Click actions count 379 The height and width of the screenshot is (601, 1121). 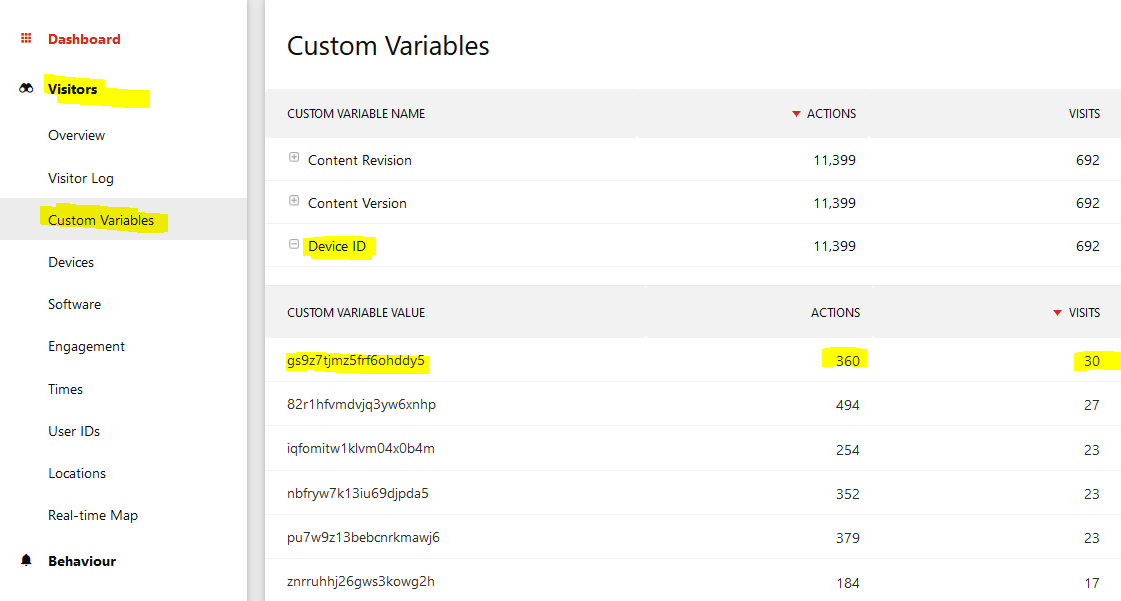(x=848, y=538)
